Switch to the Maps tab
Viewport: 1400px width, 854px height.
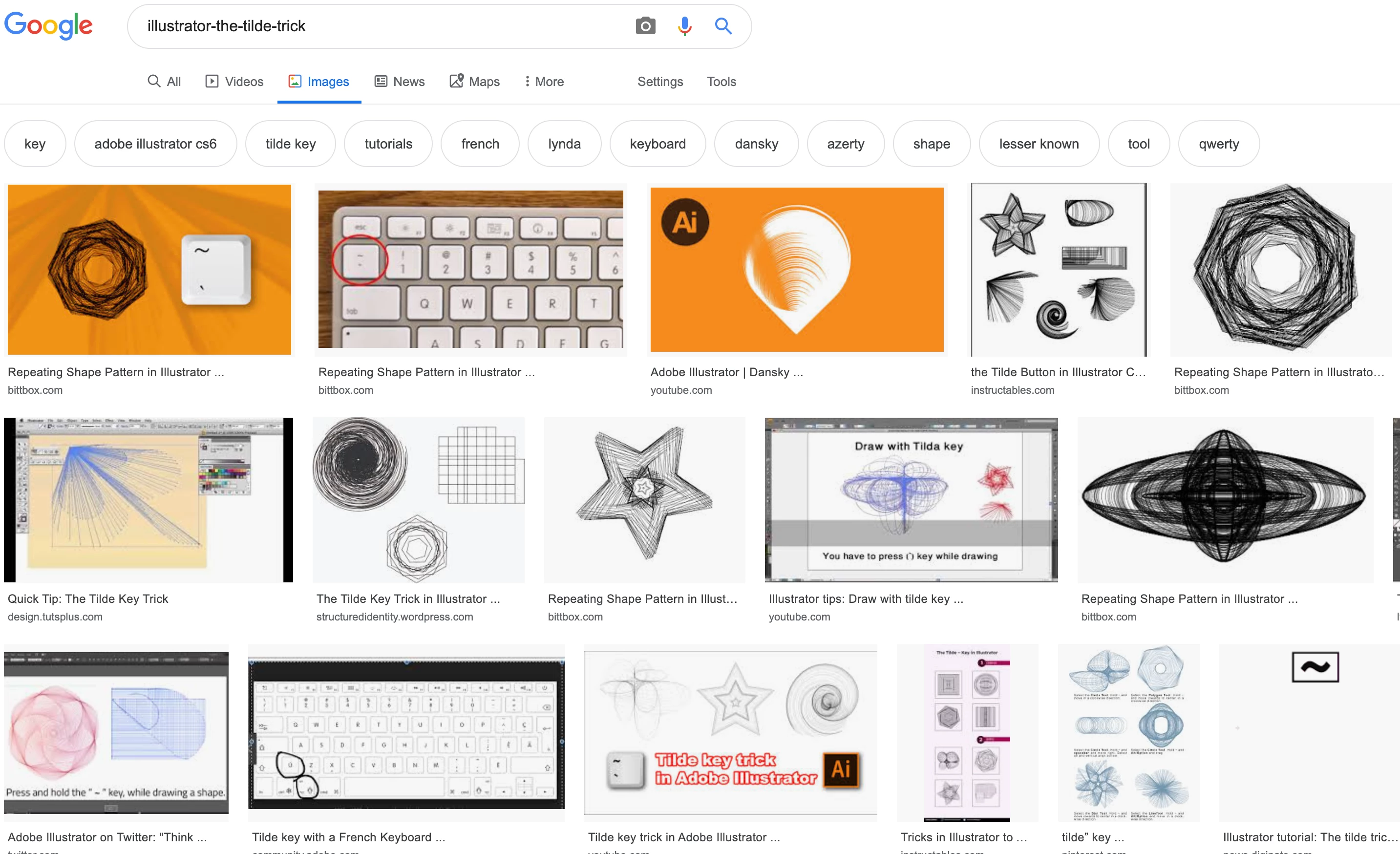coord(474,81)
